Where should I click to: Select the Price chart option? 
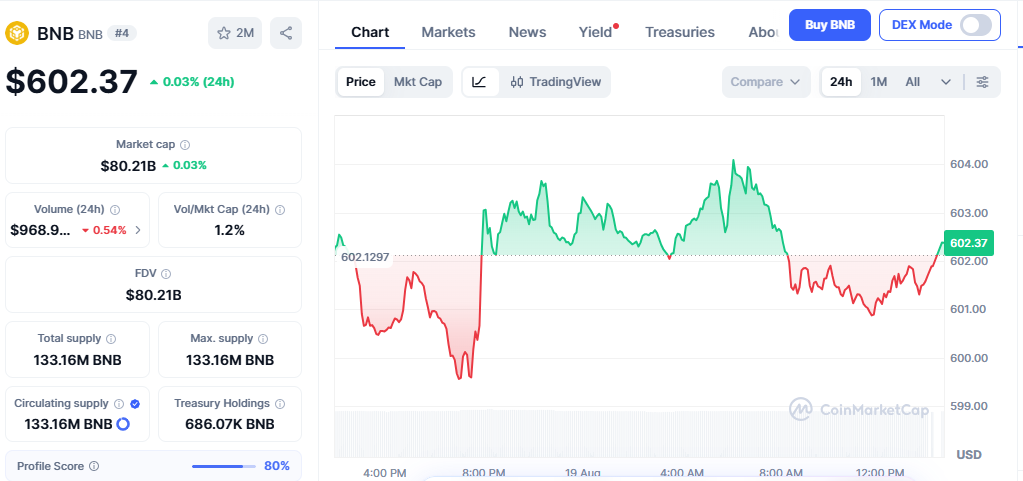361,82
